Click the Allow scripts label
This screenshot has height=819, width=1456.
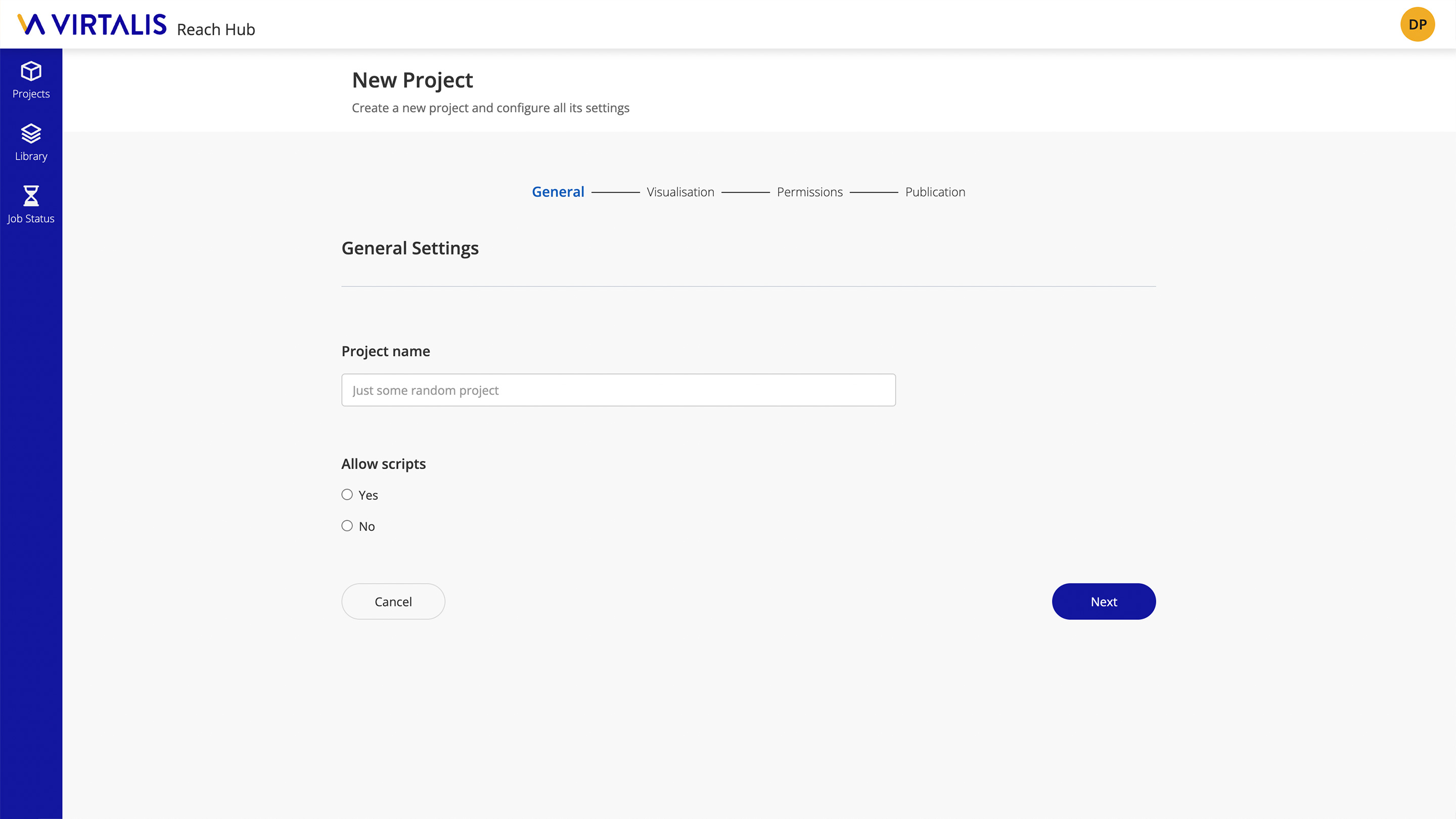pos(383,464)
